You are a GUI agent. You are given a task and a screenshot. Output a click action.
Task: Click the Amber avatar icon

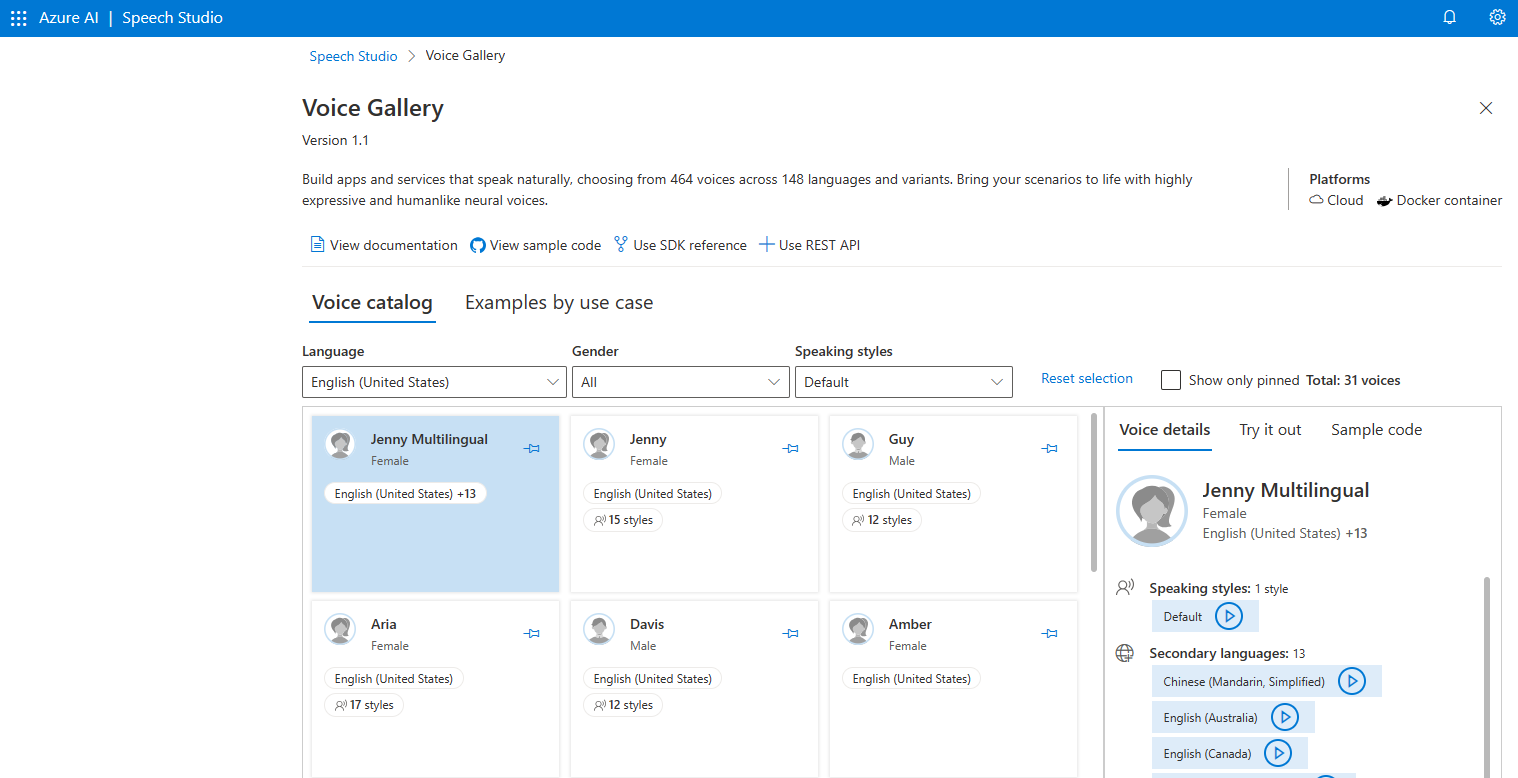point(858,629)
